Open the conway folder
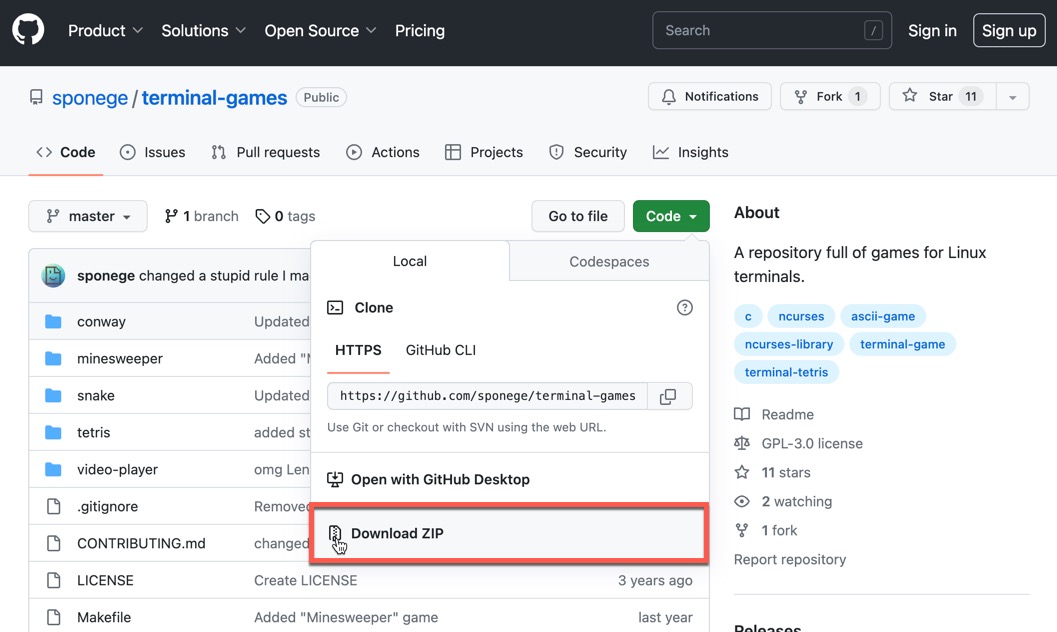Viewport: 1057px width, 632px height. coord(101,321)
